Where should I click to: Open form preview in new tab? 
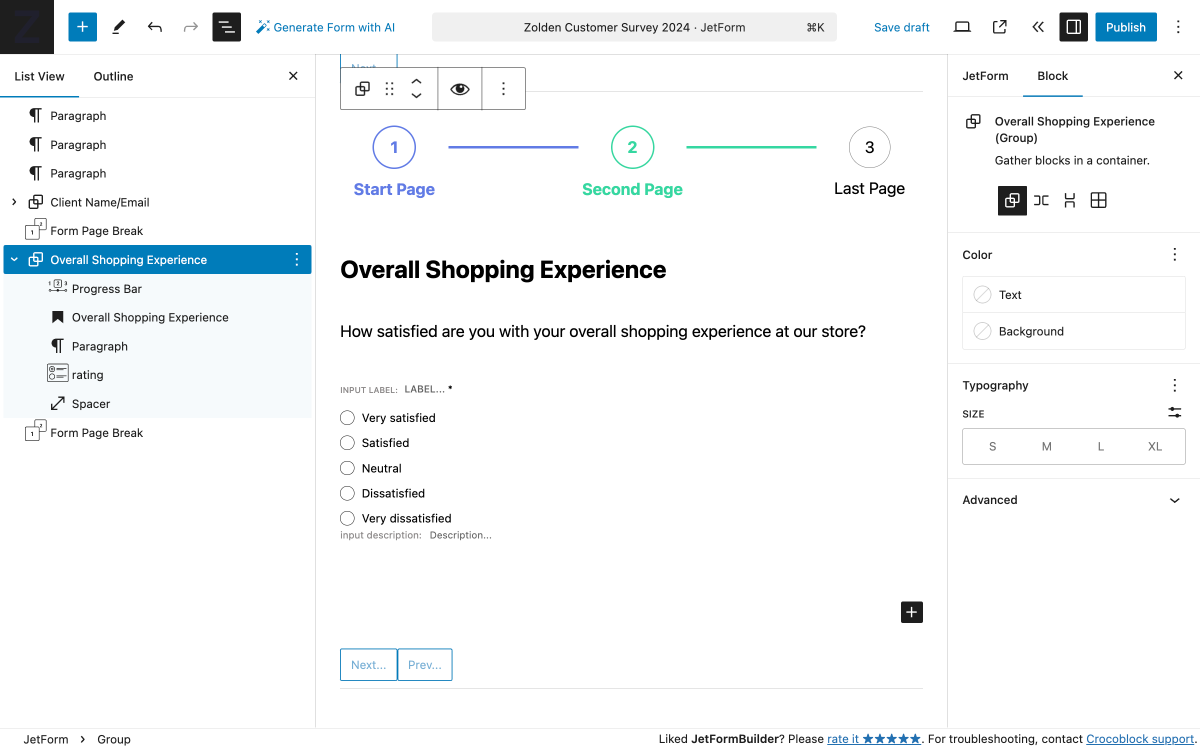pos(999,27)
